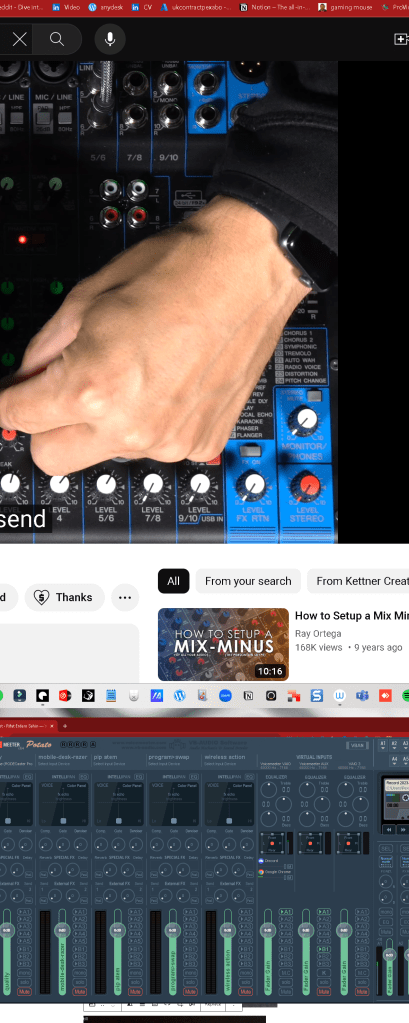Launch Zoom from the taskbar
Viewport: 409px width, 1023px height.
(225, 695)
